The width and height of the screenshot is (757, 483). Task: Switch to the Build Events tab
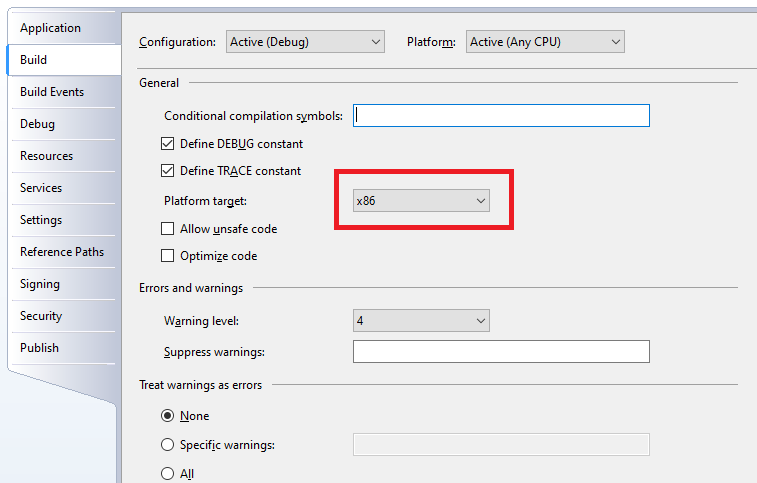[52, 92]
